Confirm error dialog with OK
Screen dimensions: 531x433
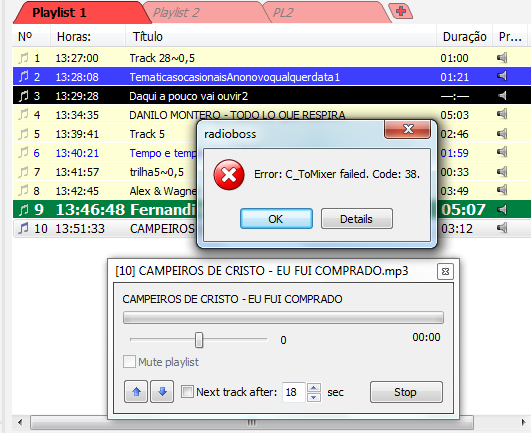click(276, 219)
